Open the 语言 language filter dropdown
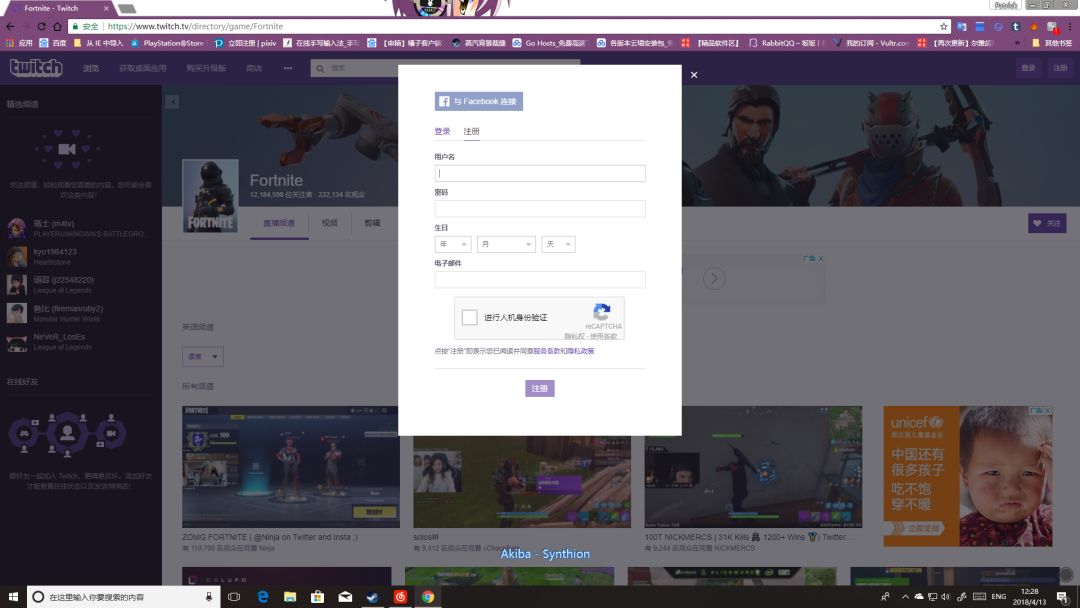 click(202, 357)
